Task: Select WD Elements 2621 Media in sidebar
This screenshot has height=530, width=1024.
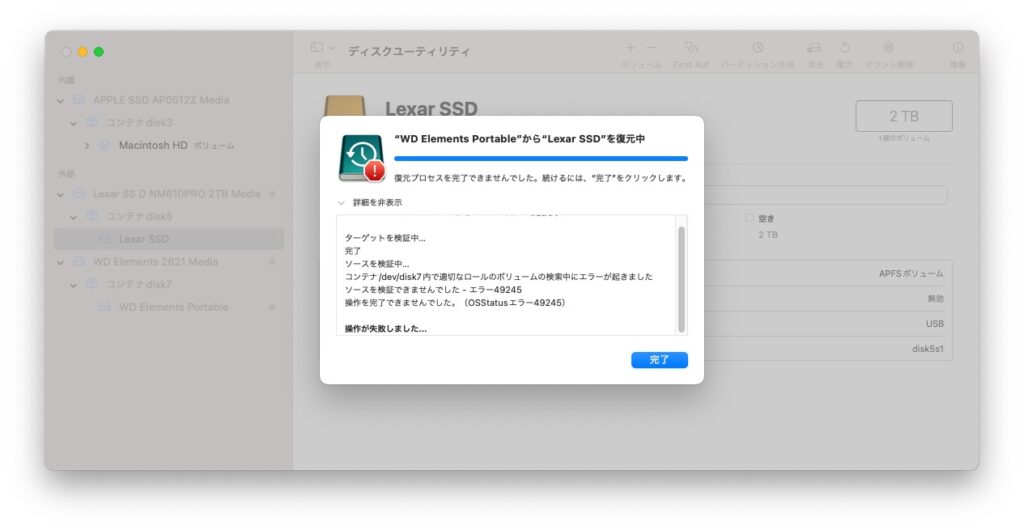Action: pyautogui.click(x=155, y=262)
